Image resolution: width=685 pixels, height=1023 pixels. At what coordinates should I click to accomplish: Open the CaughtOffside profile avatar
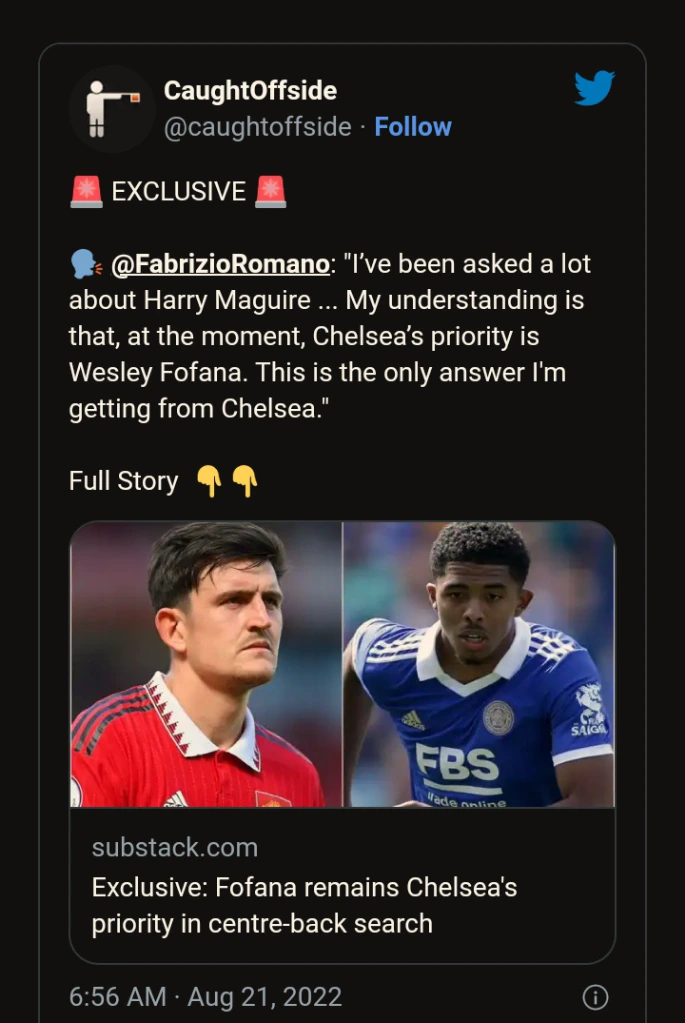pos(112,108)
